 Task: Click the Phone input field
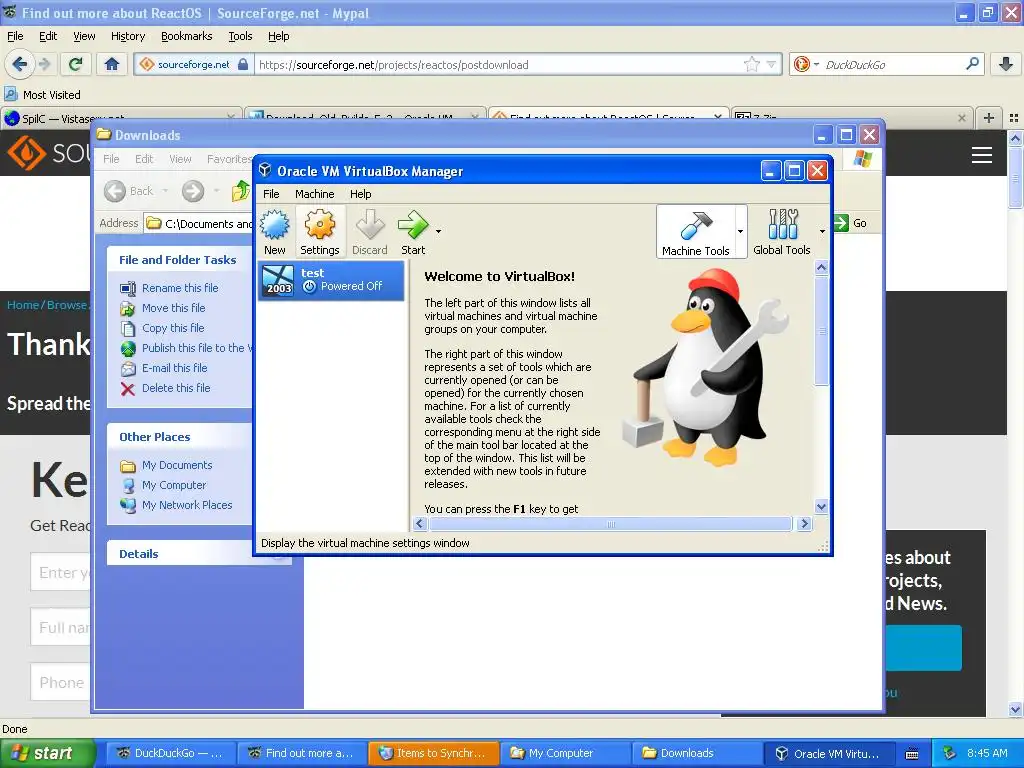pos(59,682)
